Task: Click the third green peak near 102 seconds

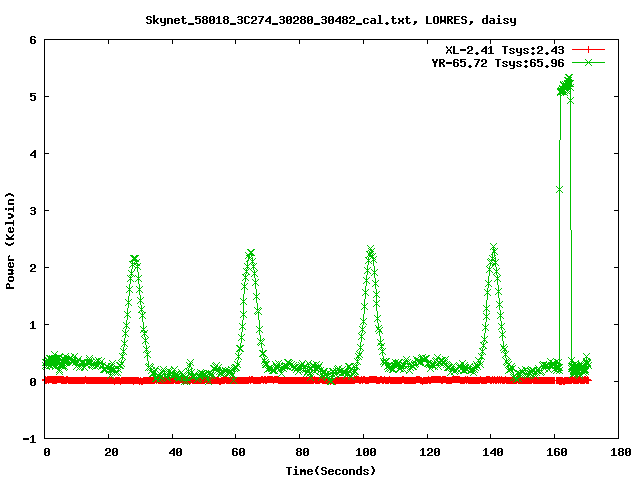Action: (371, 250)
